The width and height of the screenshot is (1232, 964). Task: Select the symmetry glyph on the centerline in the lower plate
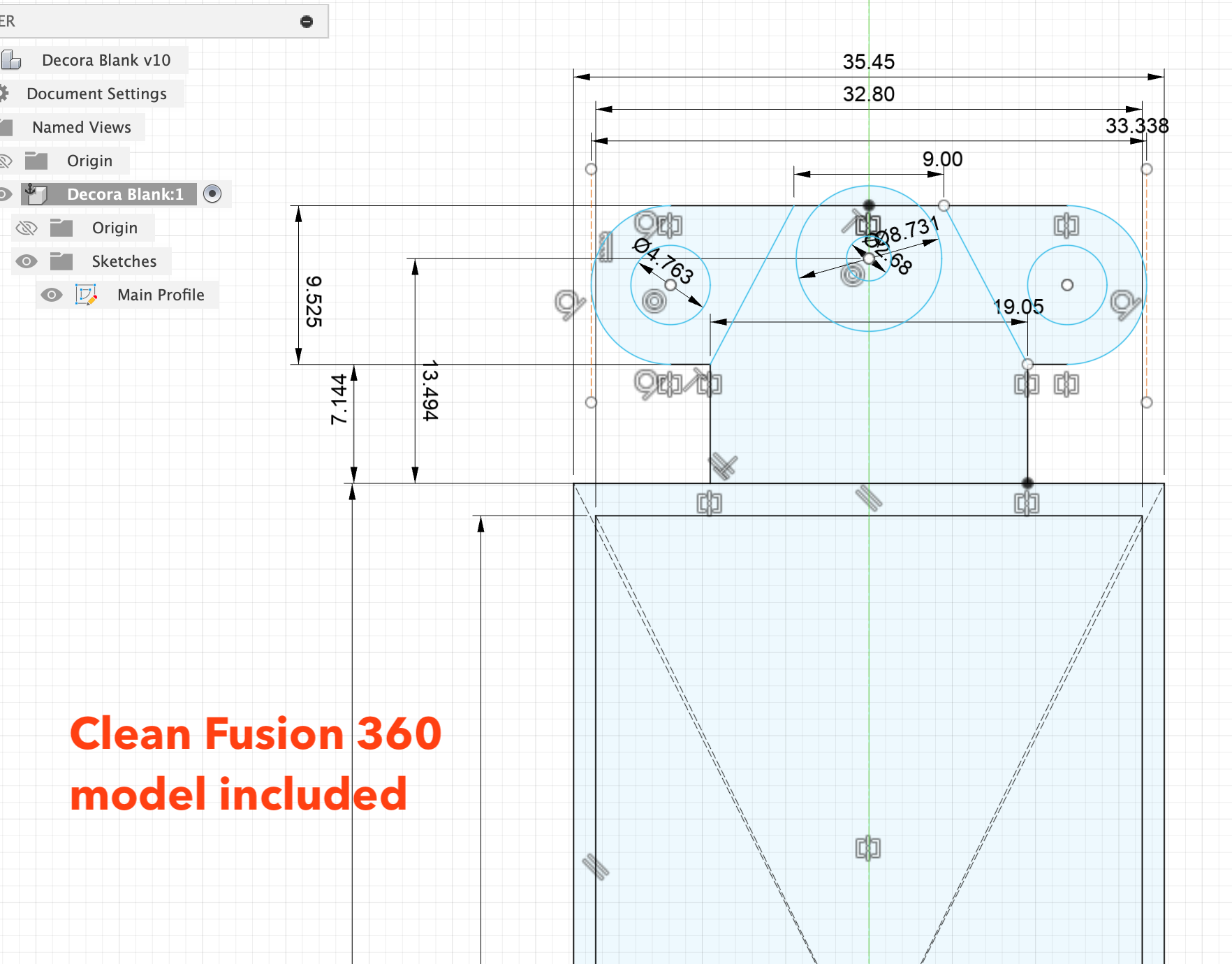tap(868, 848)
